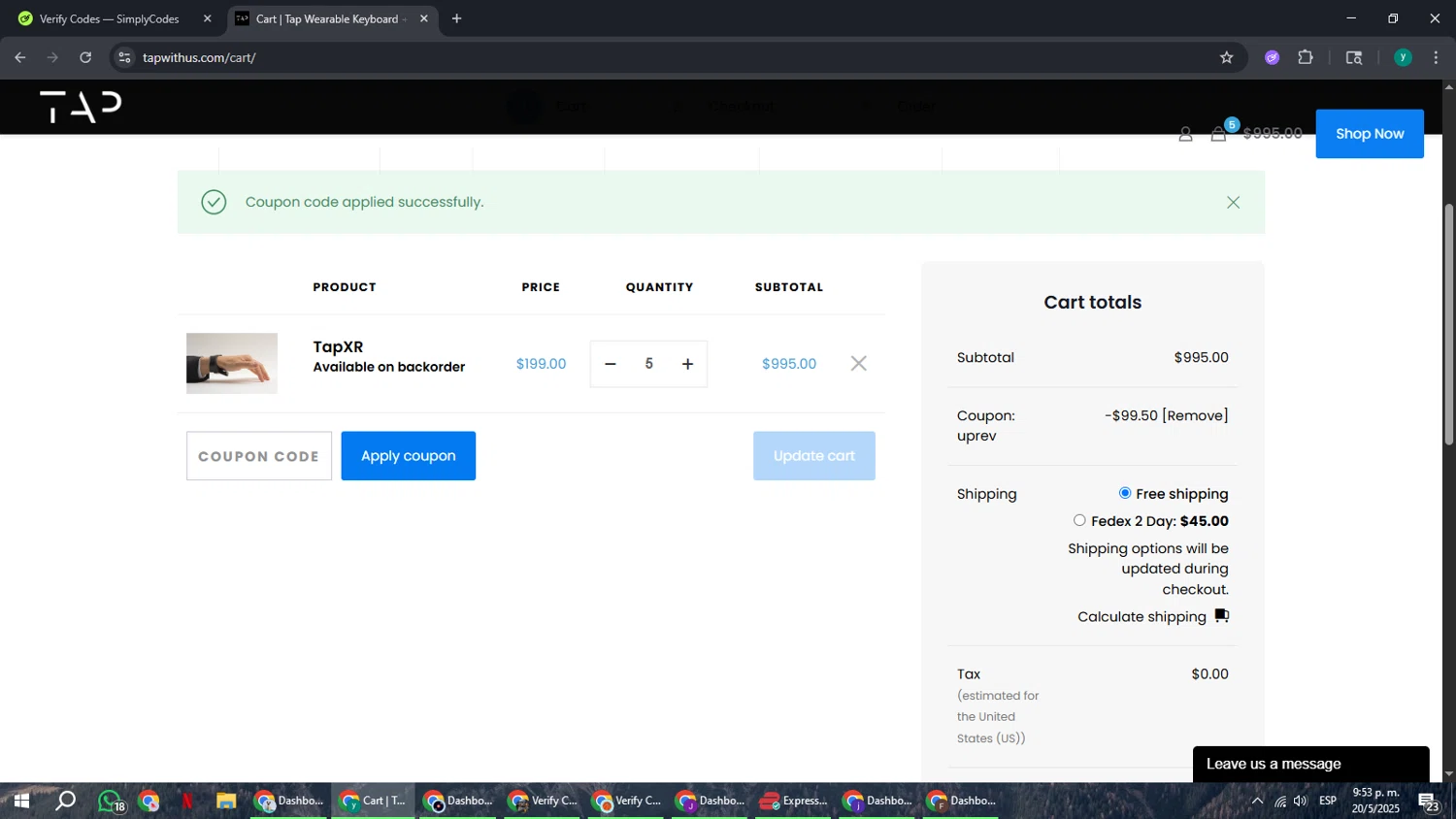Reload the current page
The height and width of the screenshot is (819, 1456).
pyautogui.click(x=85, y=57)
